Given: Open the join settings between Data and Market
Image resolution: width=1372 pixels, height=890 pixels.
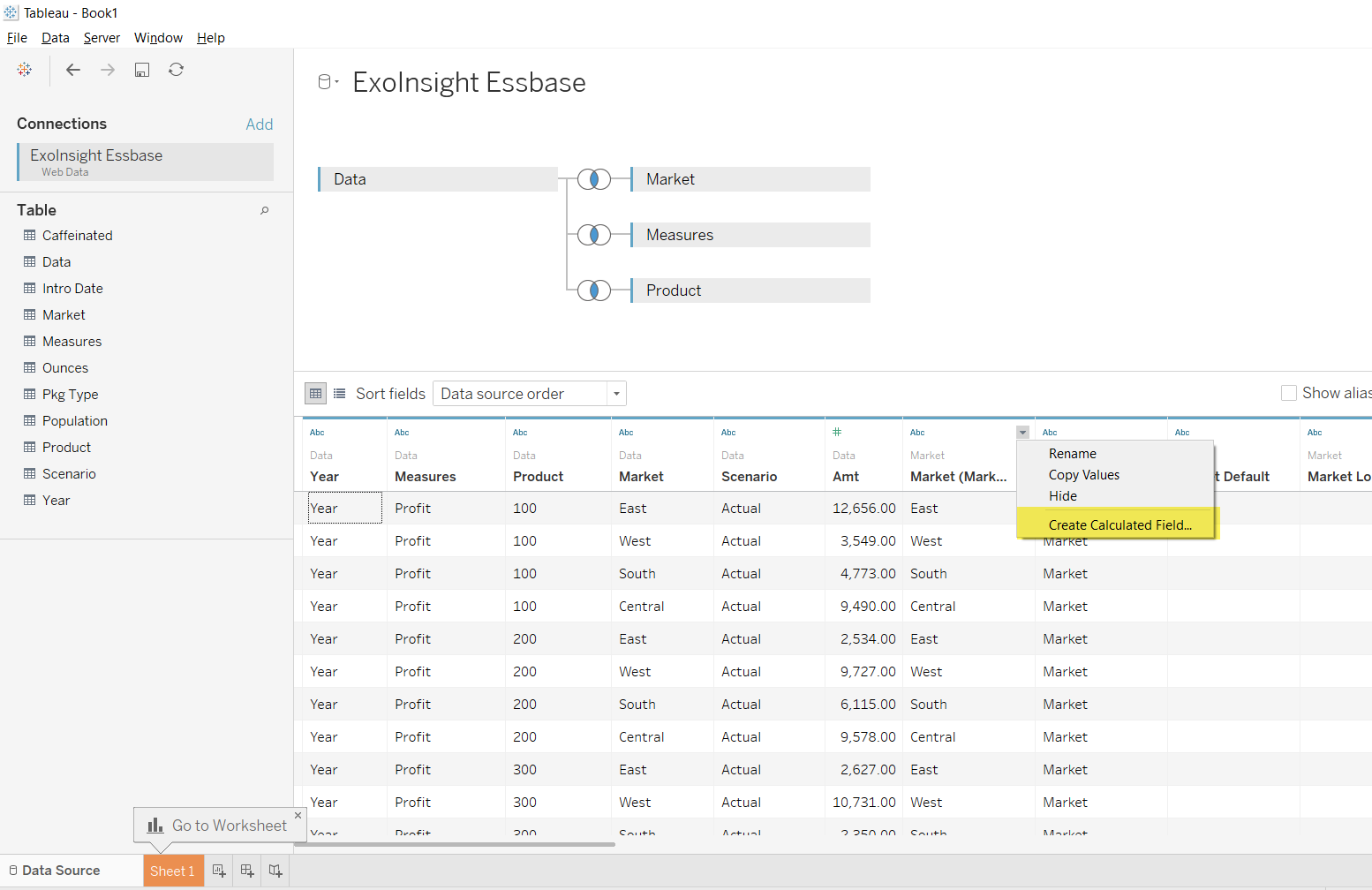Looking at the screenshot, I should (x=594, y=178).
